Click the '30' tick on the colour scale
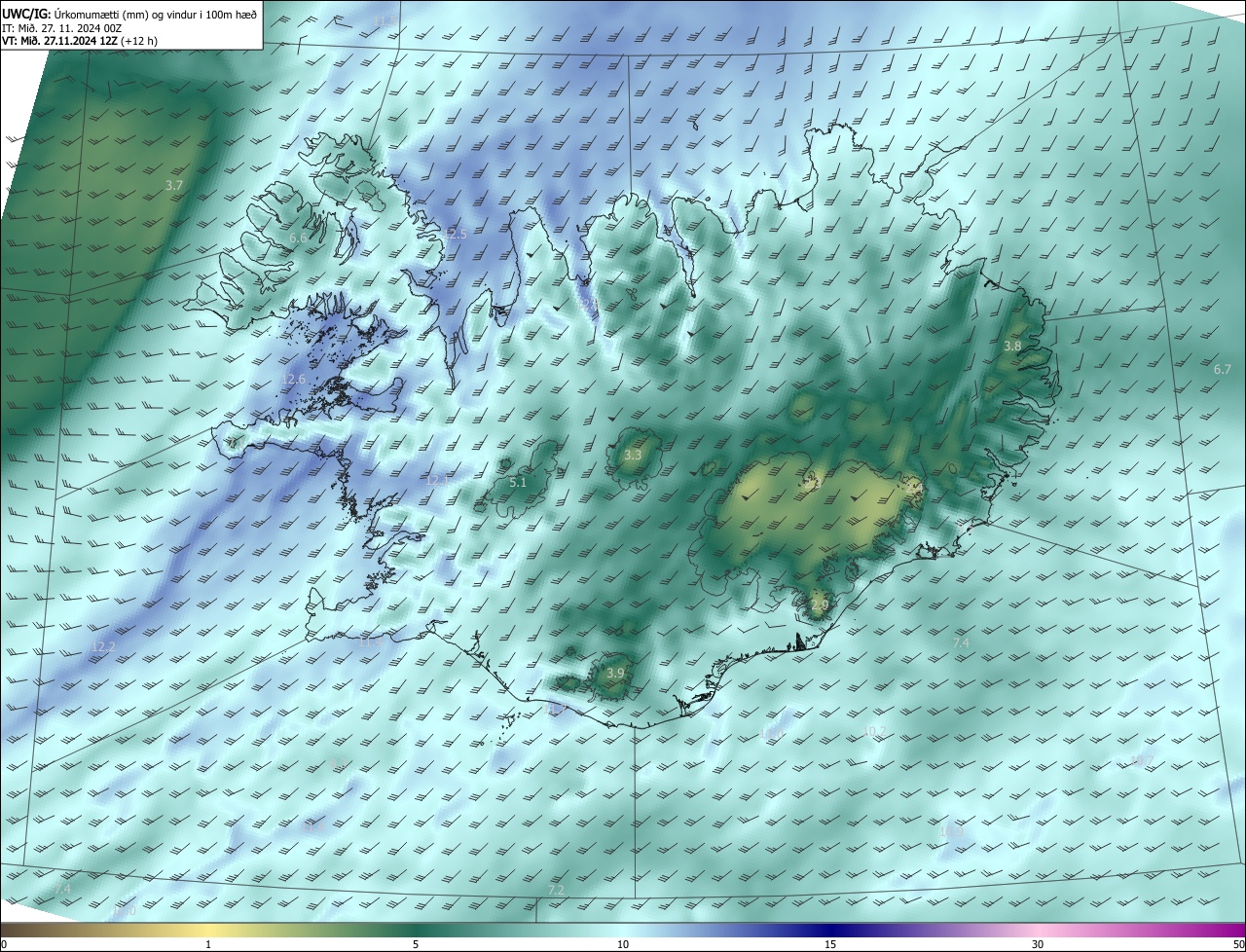Screen dimensions: 1246x952 pyautogui.click(x=1038, y=944)
